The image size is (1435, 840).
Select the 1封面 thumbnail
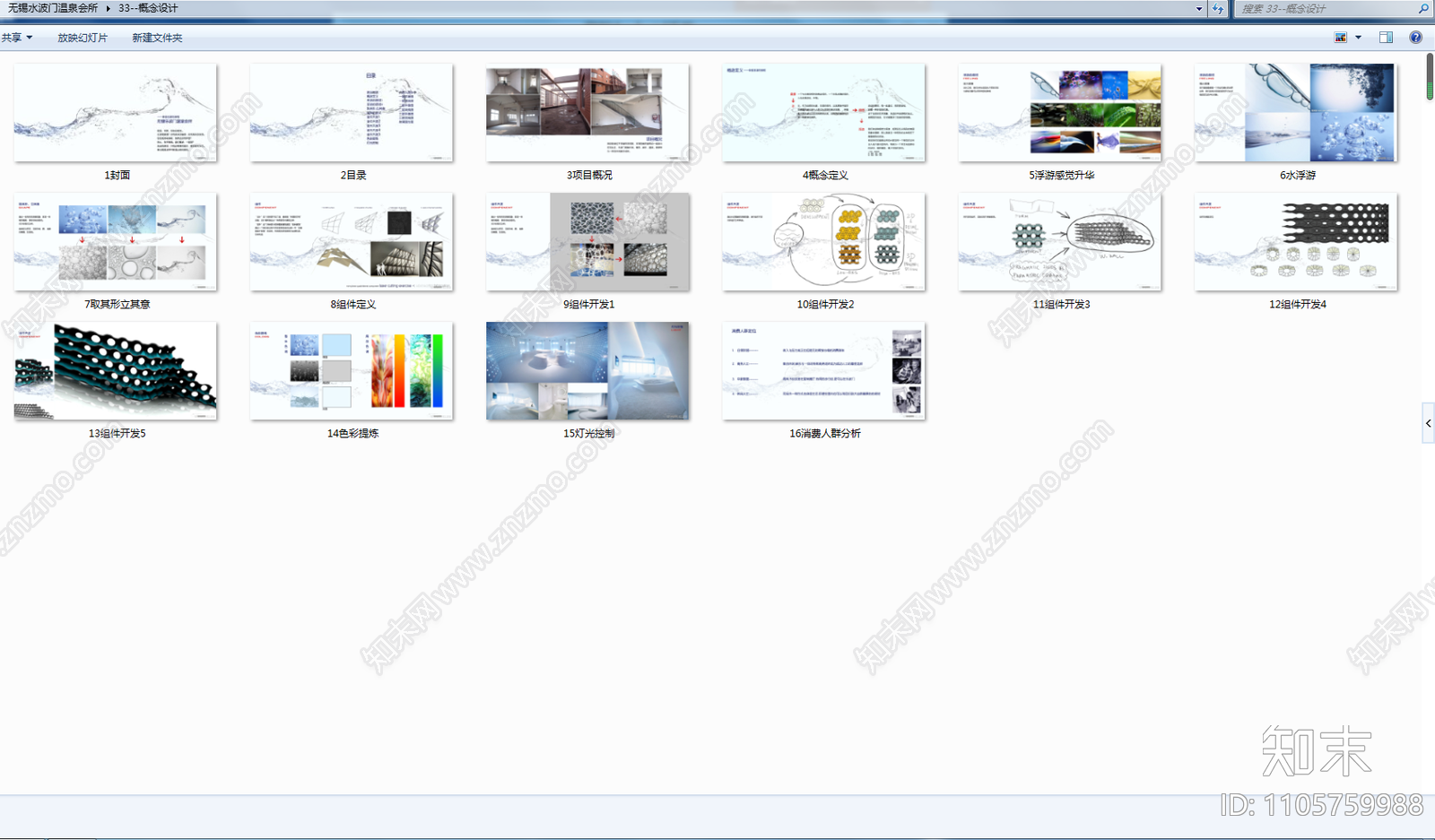click(116, 113)
